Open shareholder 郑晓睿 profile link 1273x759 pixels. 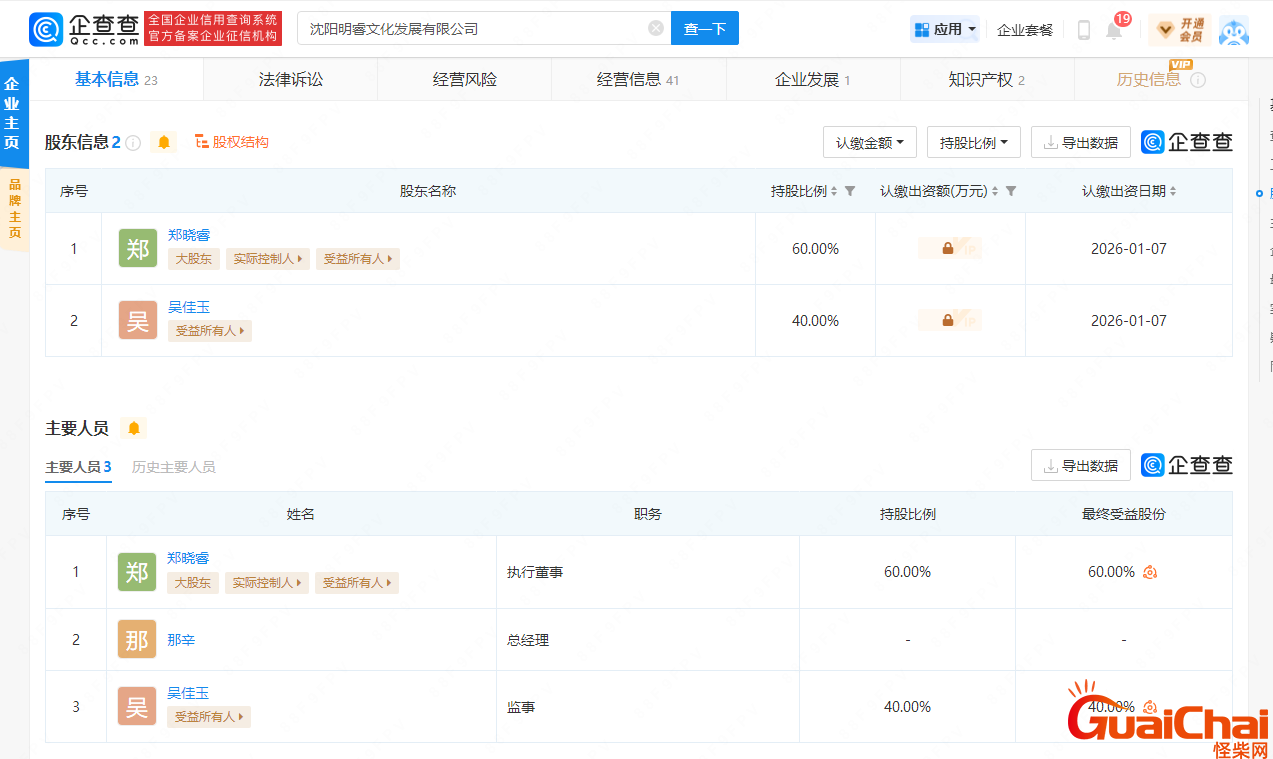pos(189,235)
